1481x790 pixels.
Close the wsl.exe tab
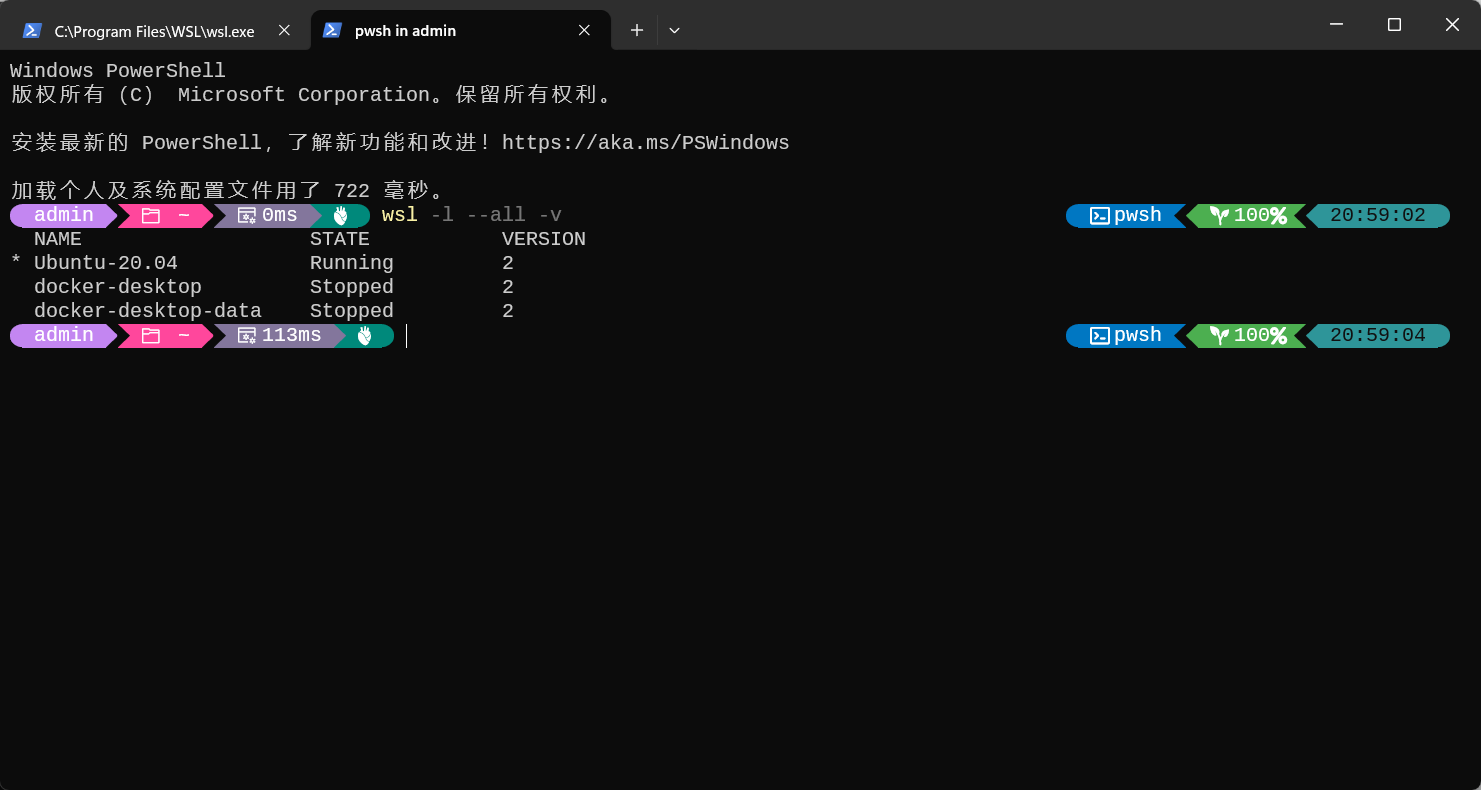point(284,31)
